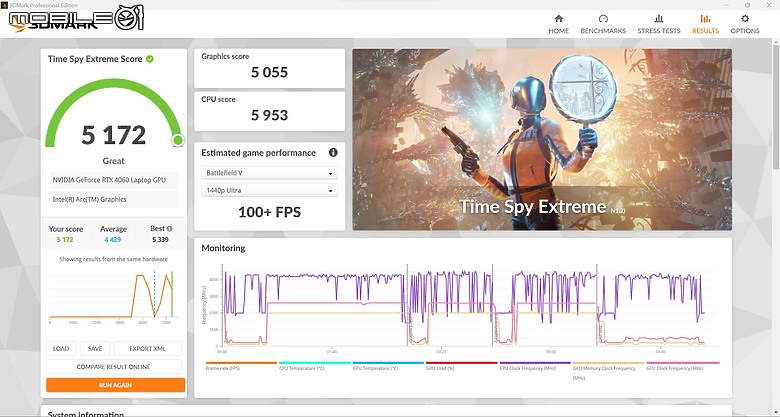Open estimated game performance info icon
780x417 pixels.
click(333, 153)
